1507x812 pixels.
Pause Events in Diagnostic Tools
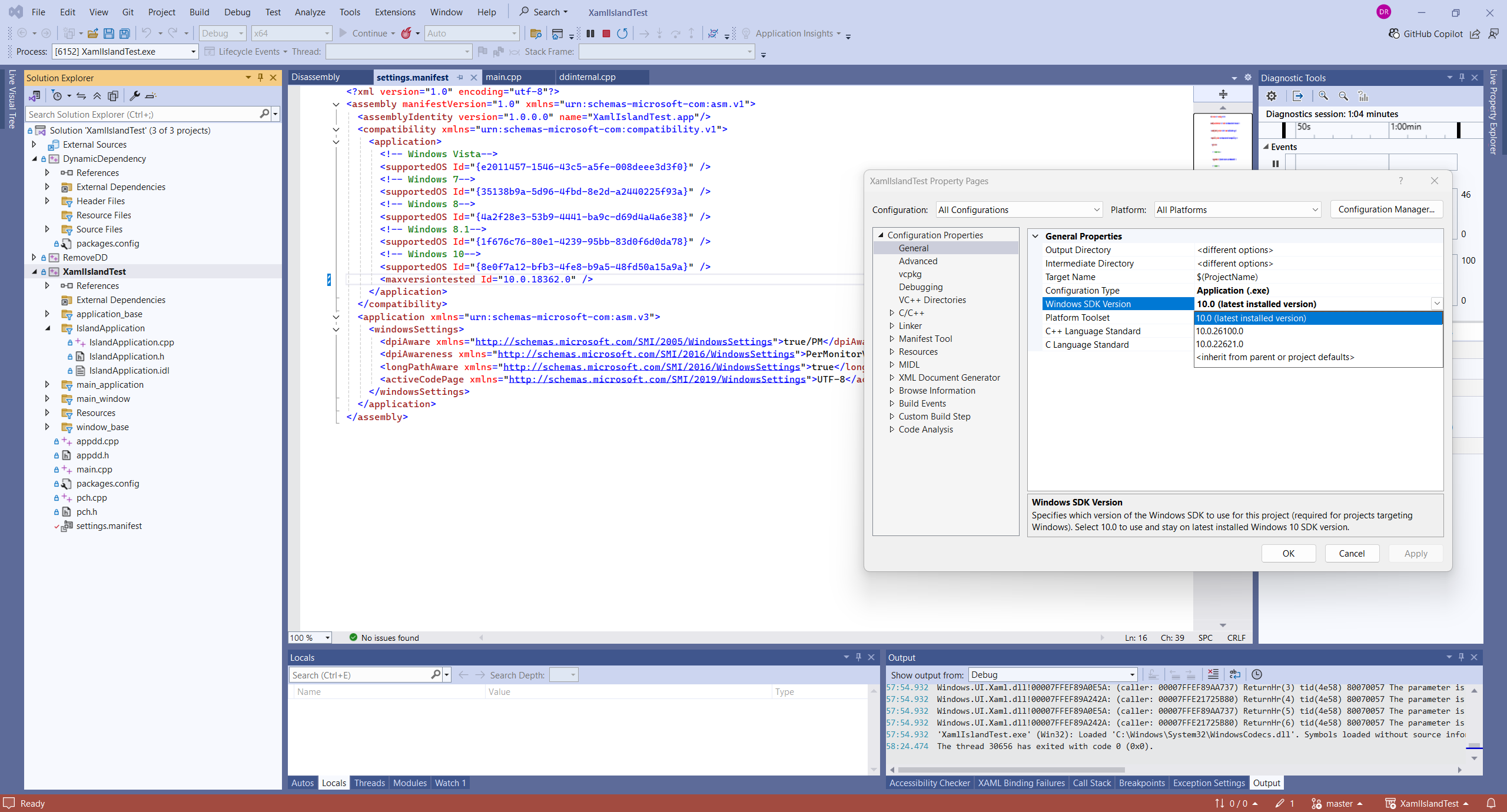pyautogui.click(x=1276, y=164)
